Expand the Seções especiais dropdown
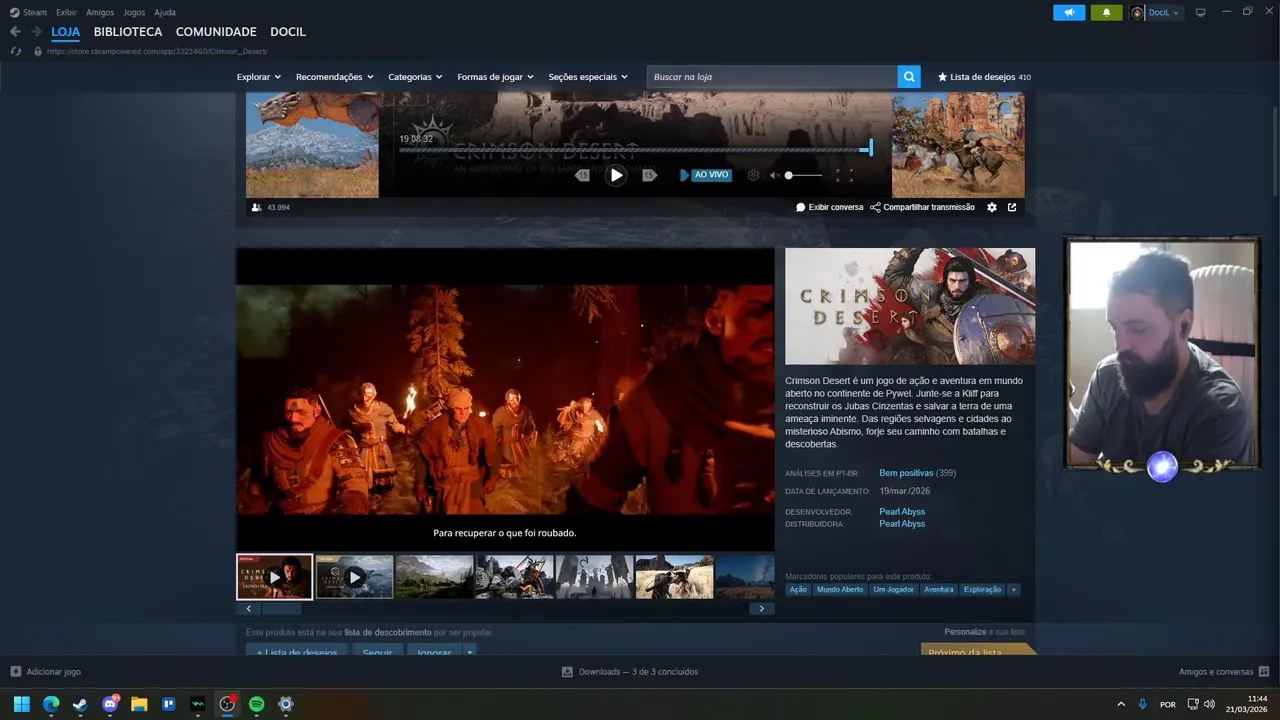 click(x=588, y=77)
